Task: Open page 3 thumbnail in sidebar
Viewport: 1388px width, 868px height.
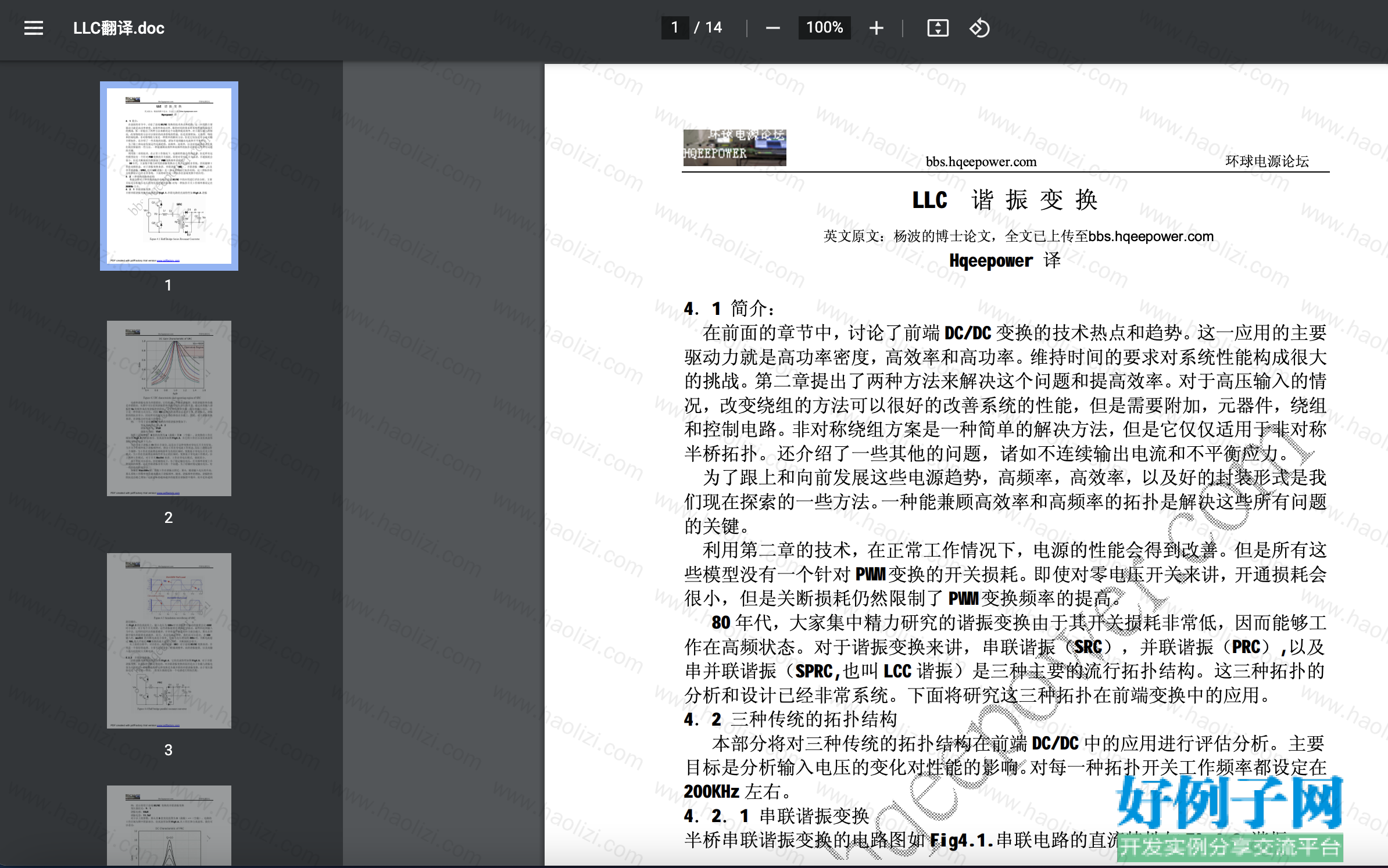Action: point(169,641)
